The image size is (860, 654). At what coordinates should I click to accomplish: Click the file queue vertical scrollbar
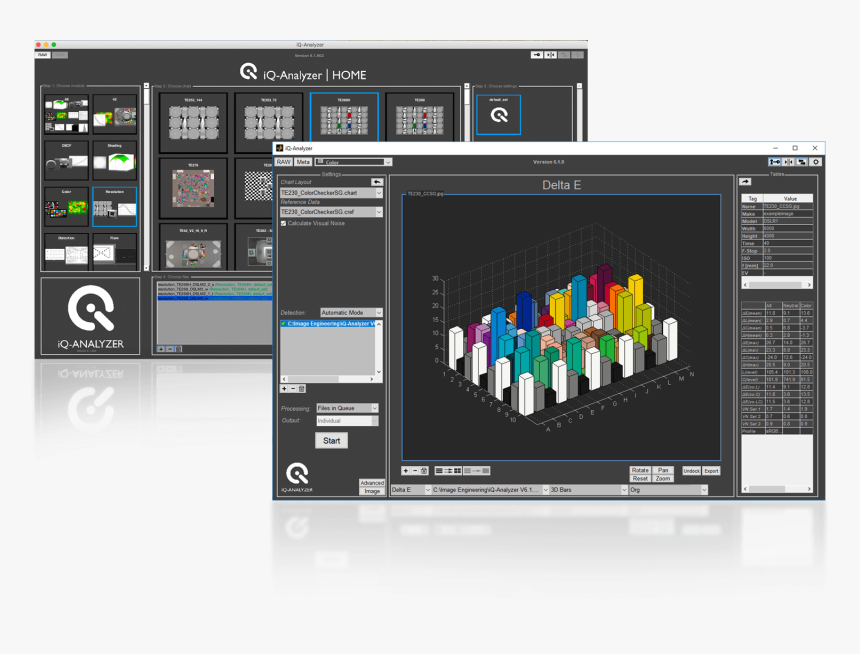(378, 348)
